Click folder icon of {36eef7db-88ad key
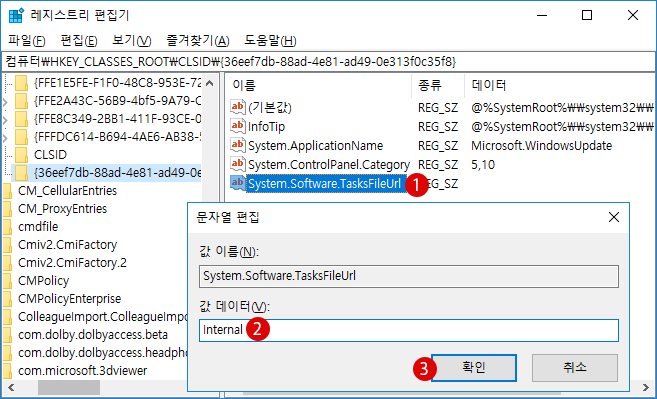This screenshot has height=399, width=657. pyautogui.click(x=21, y=173)
